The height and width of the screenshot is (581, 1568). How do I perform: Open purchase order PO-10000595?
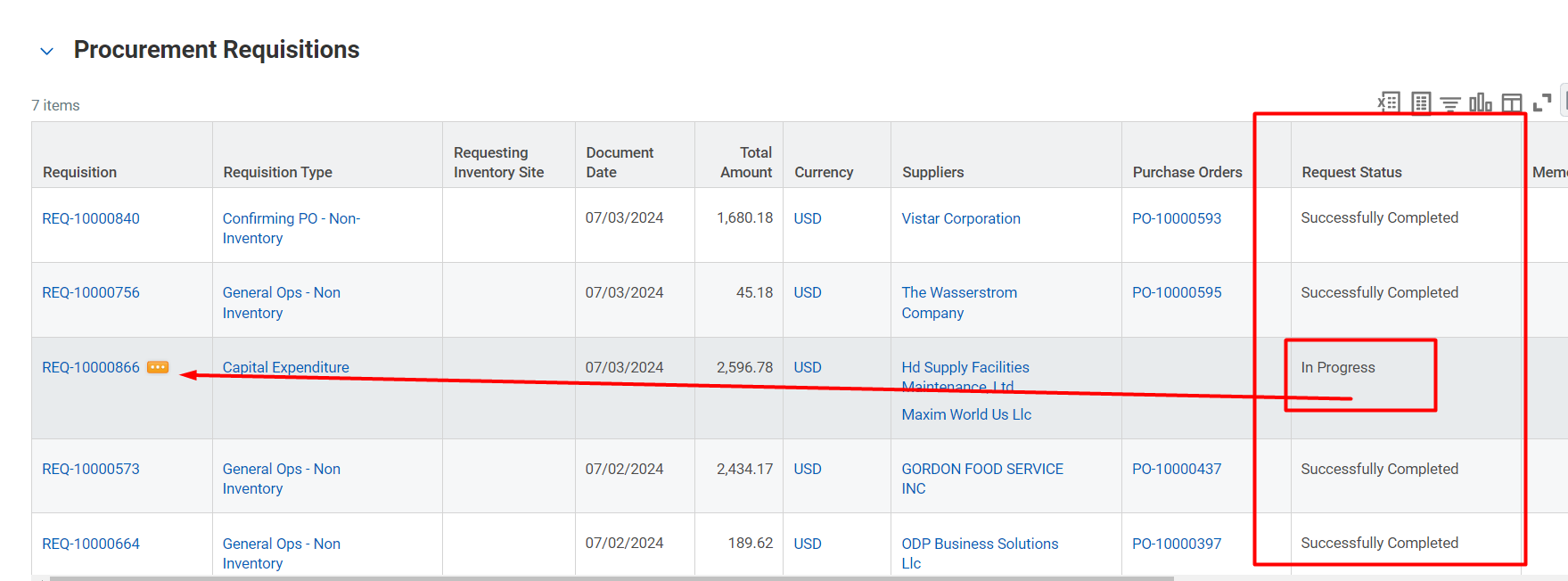click(x=1177, y=292)
